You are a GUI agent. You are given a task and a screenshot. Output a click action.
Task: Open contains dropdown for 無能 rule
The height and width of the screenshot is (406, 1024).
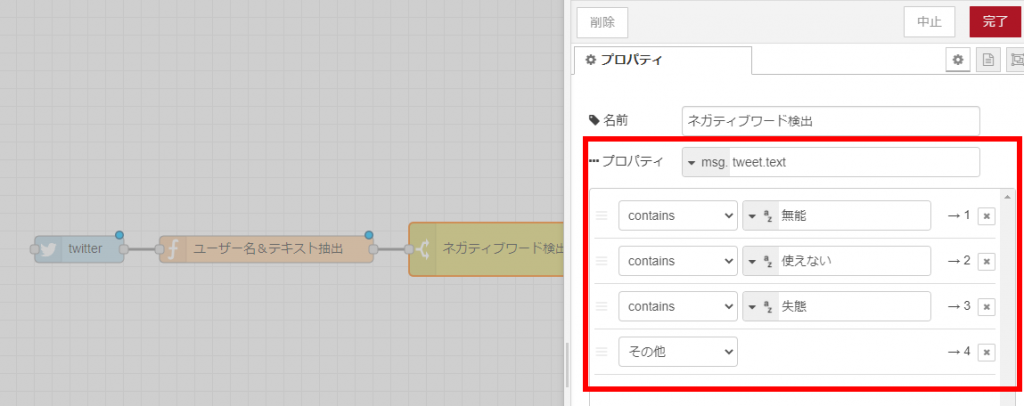[x=678, y=215]
